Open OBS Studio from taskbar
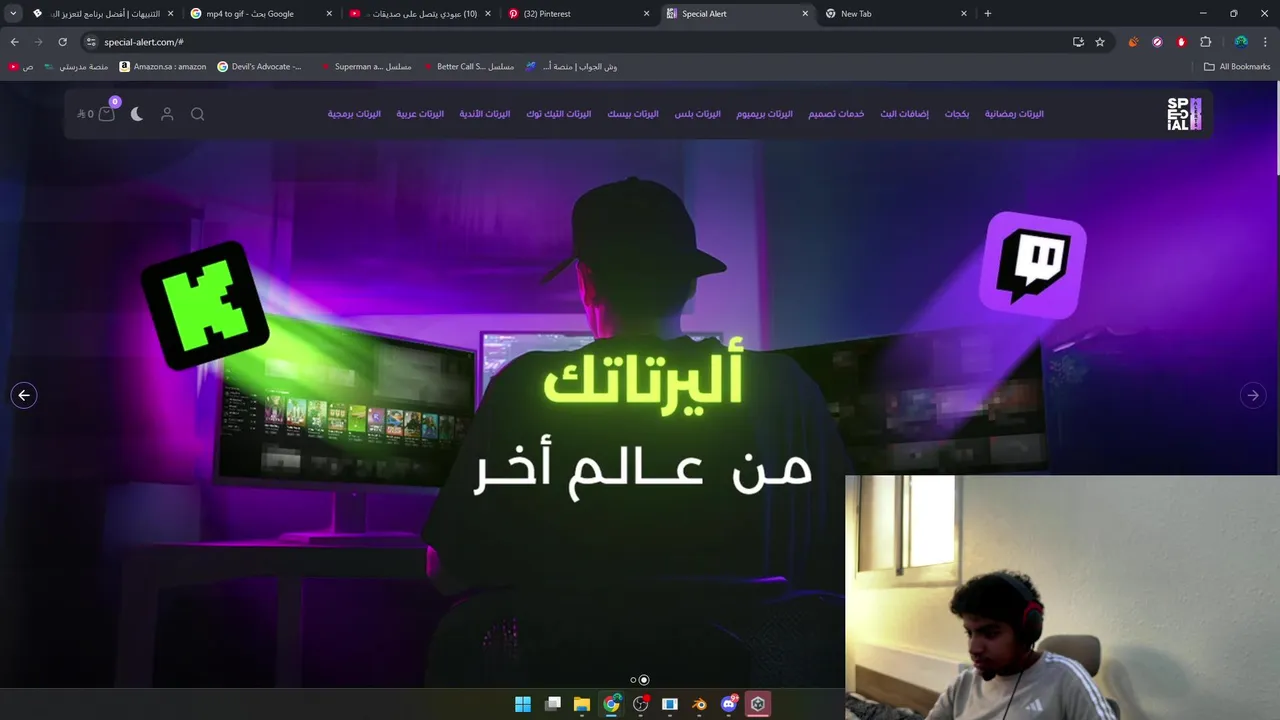Viewport: 1280px width, 720px height. click(641, 704)
